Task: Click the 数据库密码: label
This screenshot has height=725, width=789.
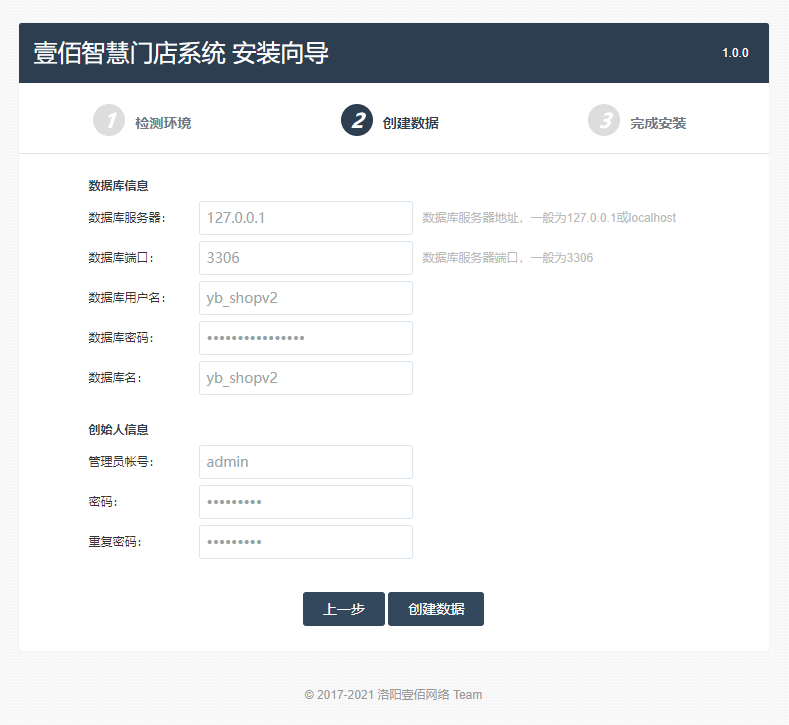Action: tap(121, 338)
